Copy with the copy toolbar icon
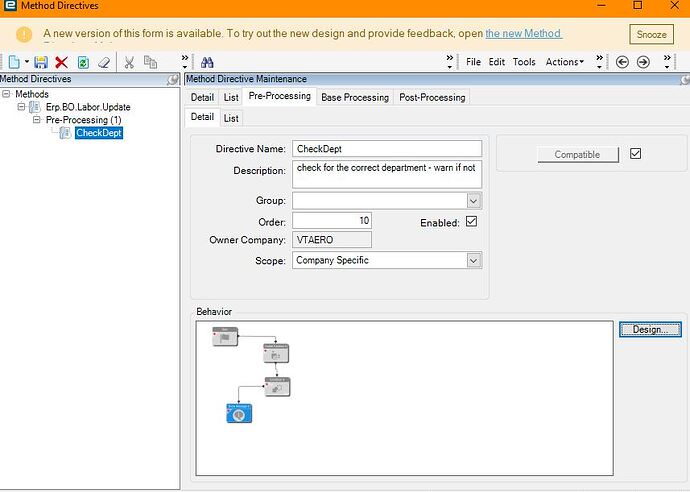690x492 pixels. (150, 62)
